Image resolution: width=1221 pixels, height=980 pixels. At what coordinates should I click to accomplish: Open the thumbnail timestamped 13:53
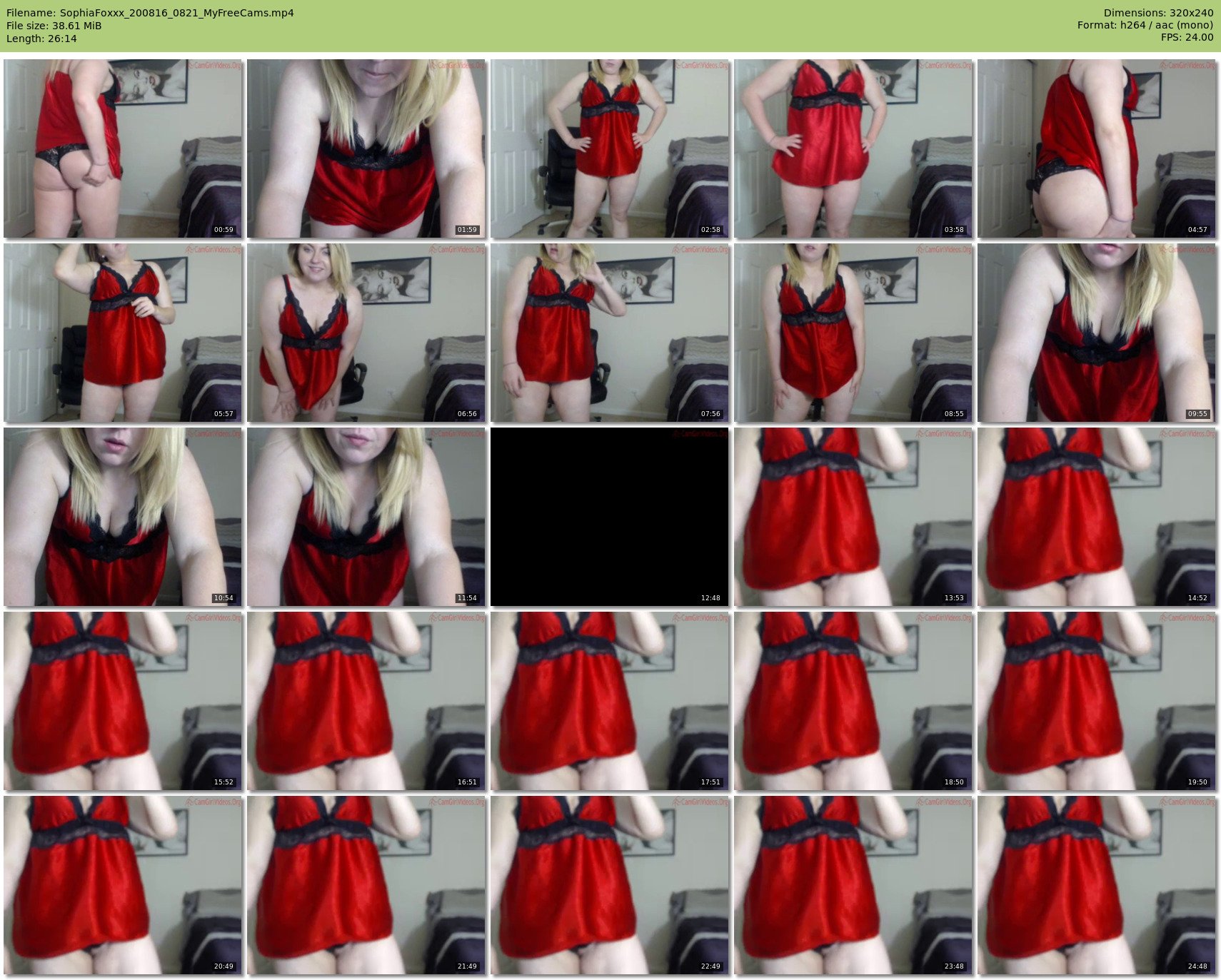tap(853, 517)
